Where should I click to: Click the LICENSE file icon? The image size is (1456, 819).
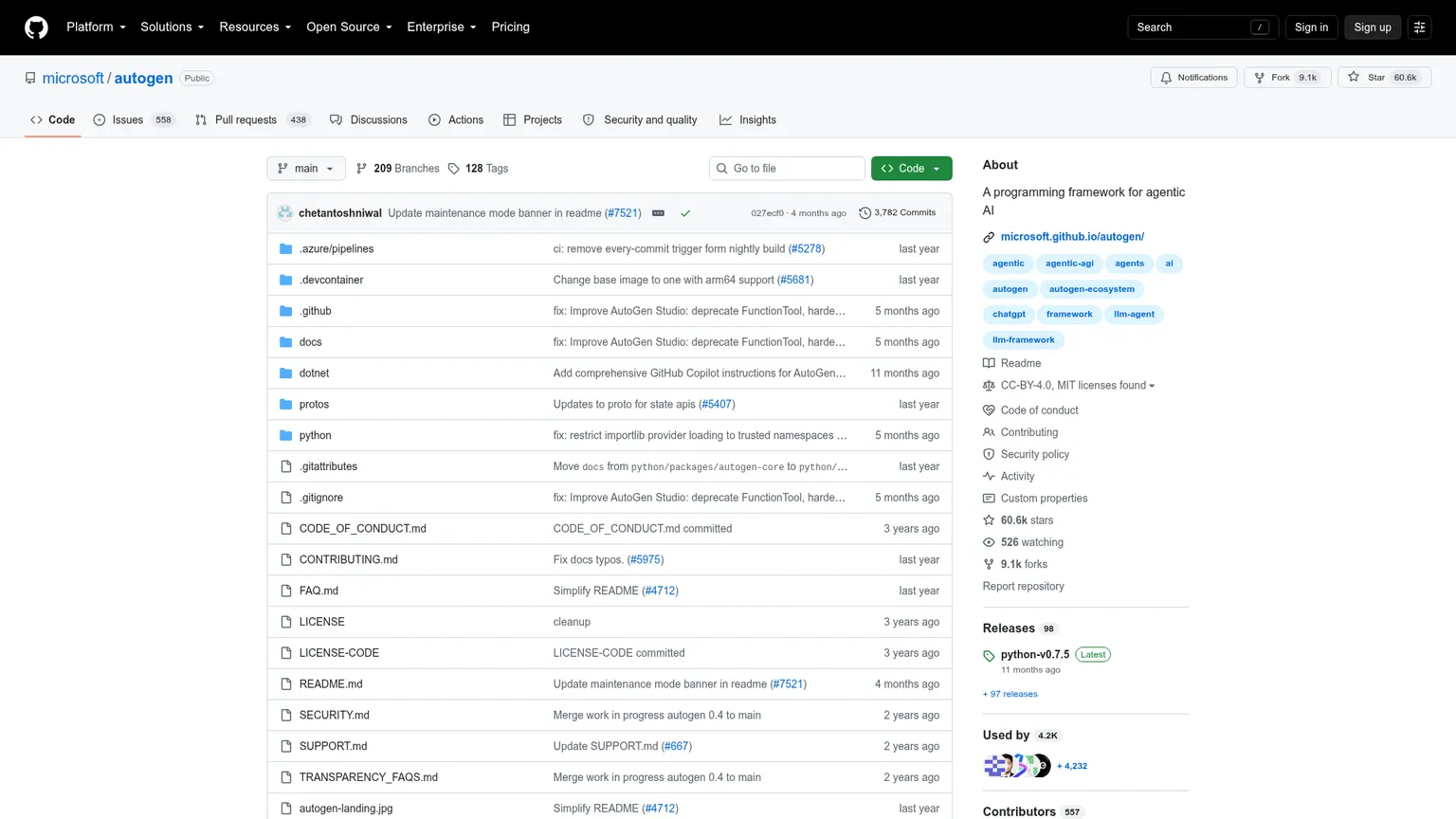click(x=285, y=622)
